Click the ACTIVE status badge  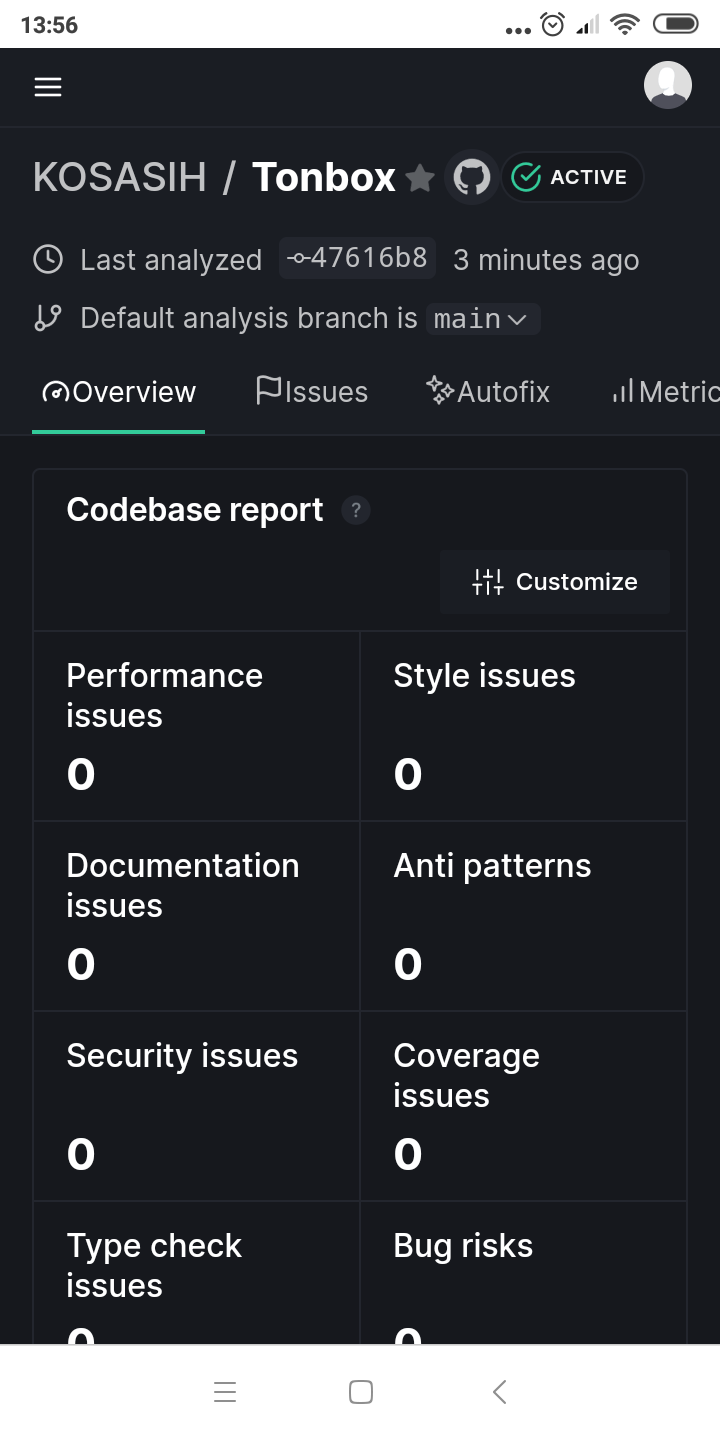[573, 178]
